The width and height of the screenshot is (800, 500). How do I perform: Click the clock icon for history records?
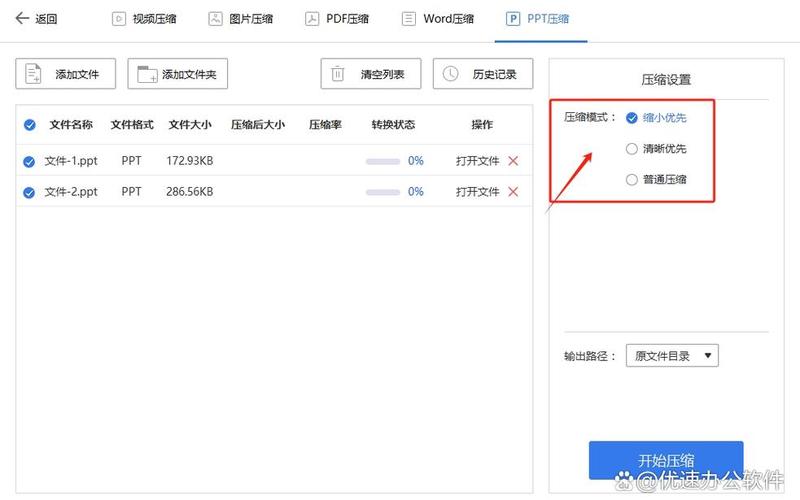[x=450, y=73]
